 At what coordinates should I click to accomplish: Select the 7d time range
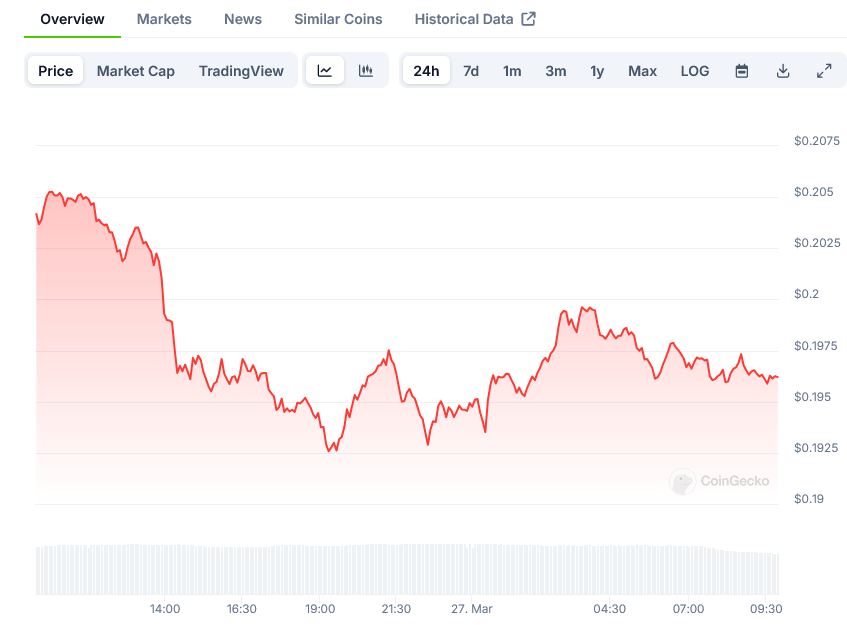pyautogui.click(x=471, y=71)
